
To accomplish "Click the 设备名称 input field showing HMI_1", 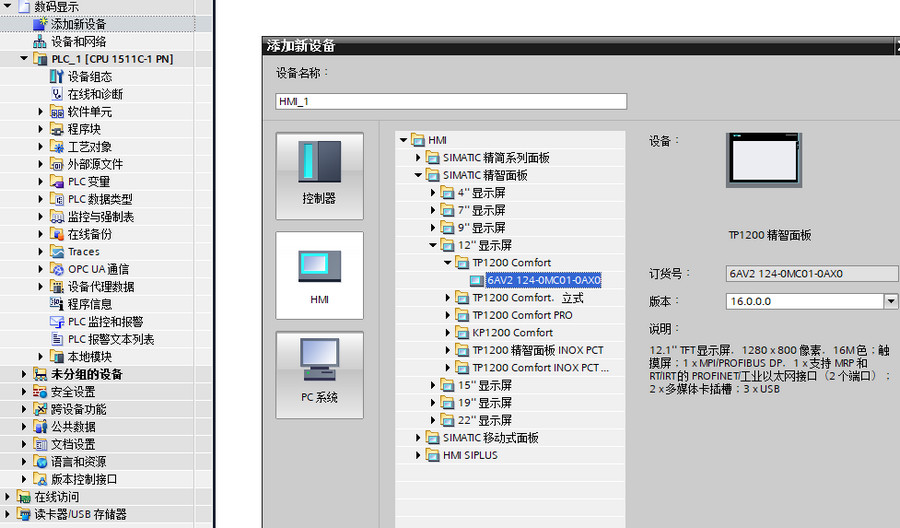I will [451, 102].
